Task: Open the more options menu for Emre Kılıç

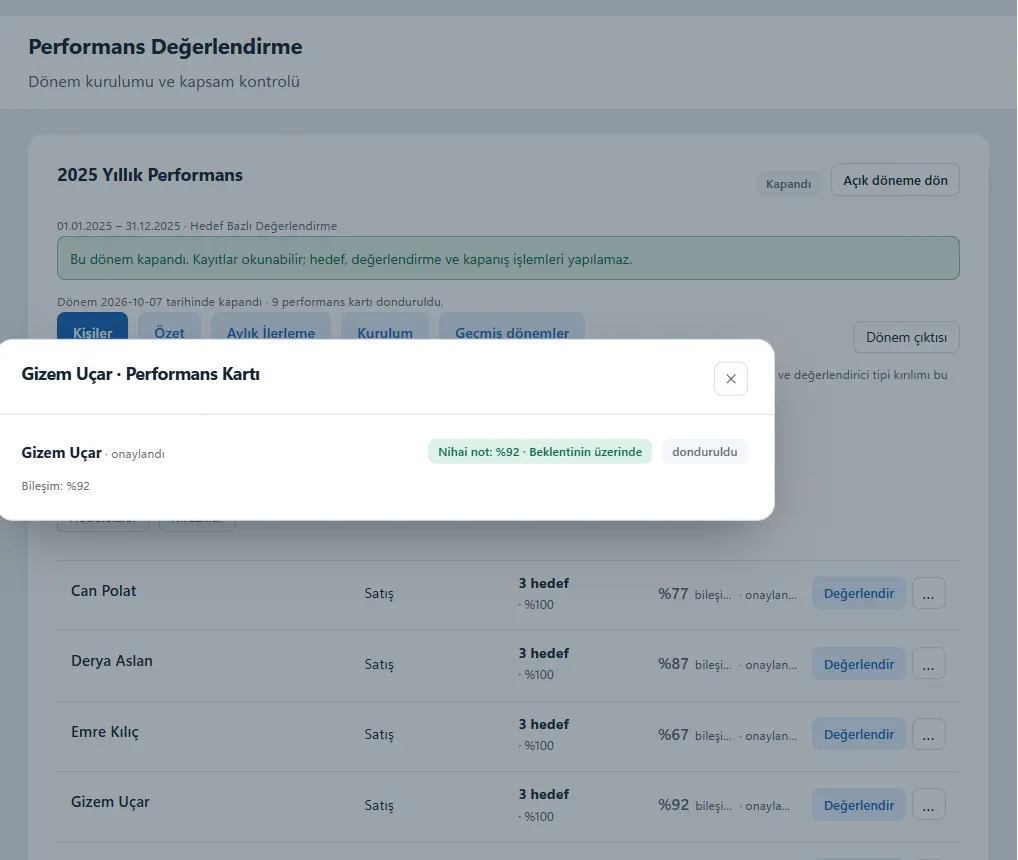Action: (x=928, y=734)
